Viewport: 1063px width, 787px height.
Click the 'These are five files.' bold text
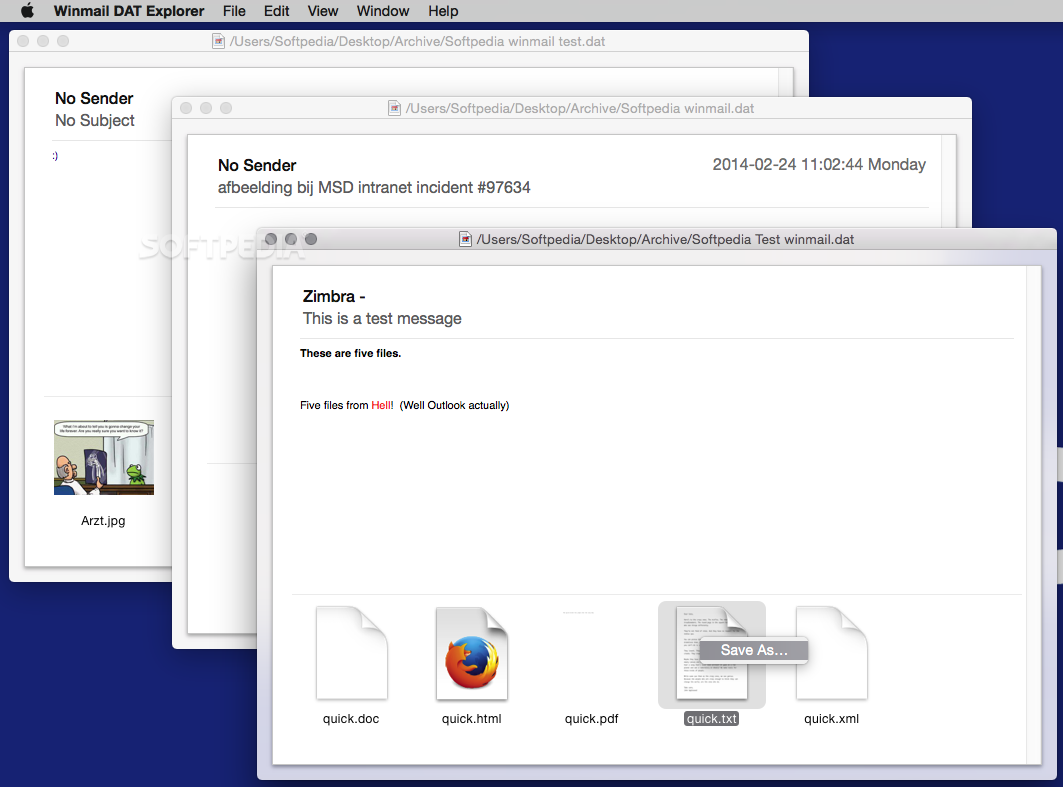pyautogui.click(x=350, y=353)
